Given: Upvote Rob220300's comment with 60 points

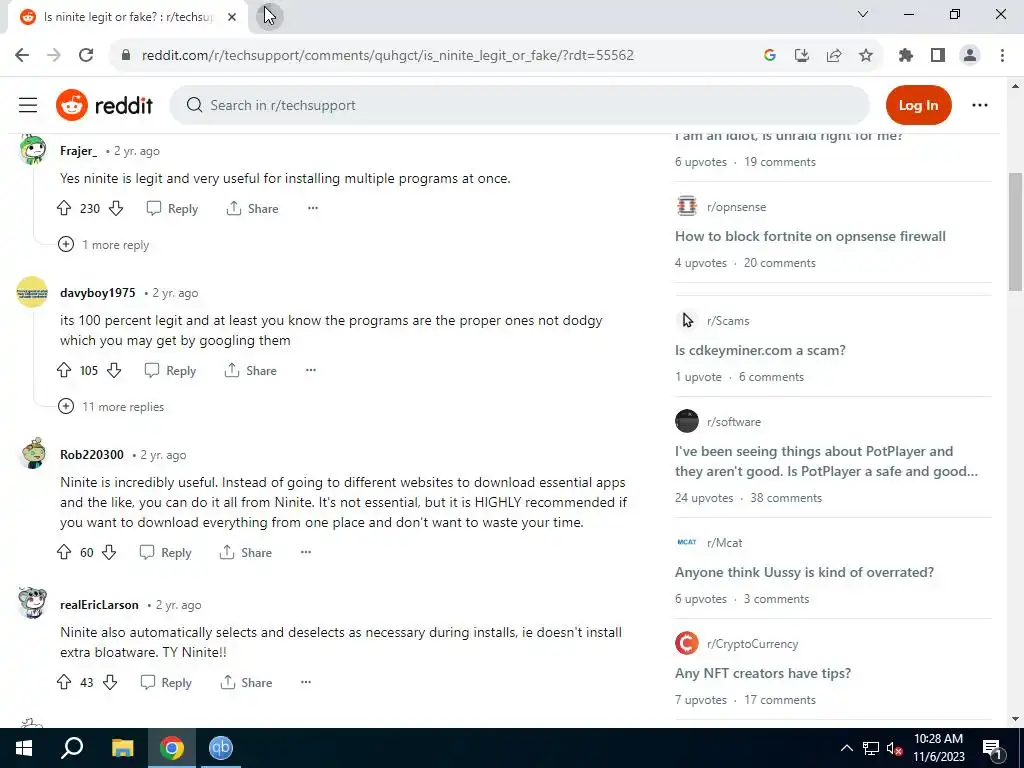Looking at the screenshot, I should click(x=63, y=552).
